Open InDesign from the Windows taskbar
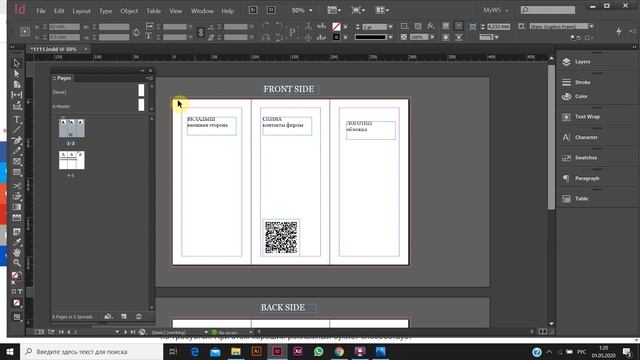Viewport: 640px width, 360px height. (277, 351)
